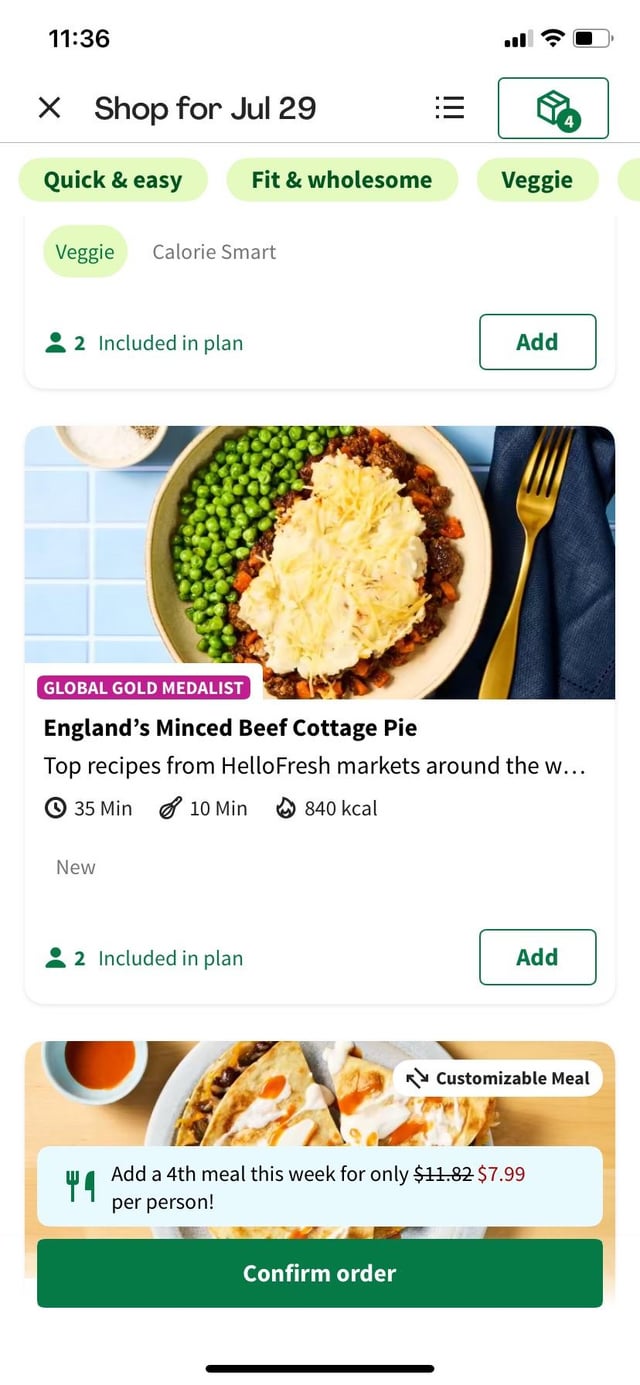Tap the 10 Min prep knife icon
640x1385 pixels.
(170, 808)
